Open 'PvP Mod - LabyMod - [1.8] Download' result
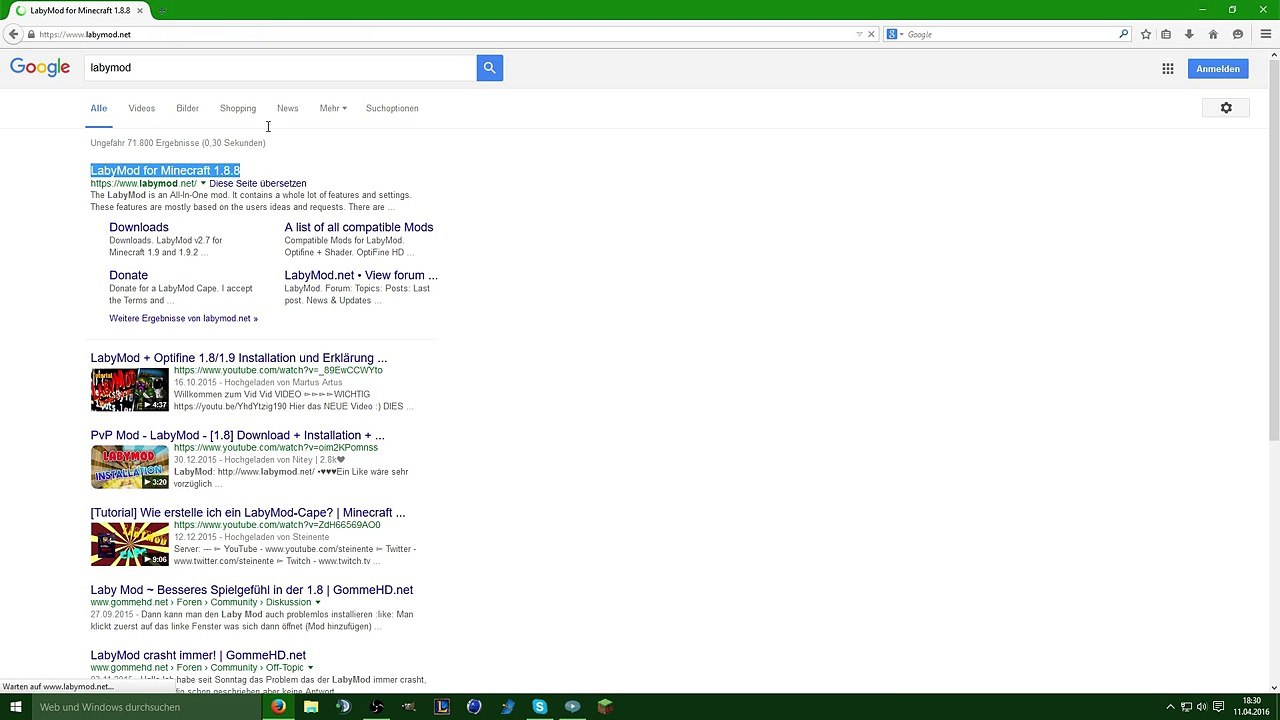The width and height of the screenshot is (1280, 720). [x=237, y=436]
